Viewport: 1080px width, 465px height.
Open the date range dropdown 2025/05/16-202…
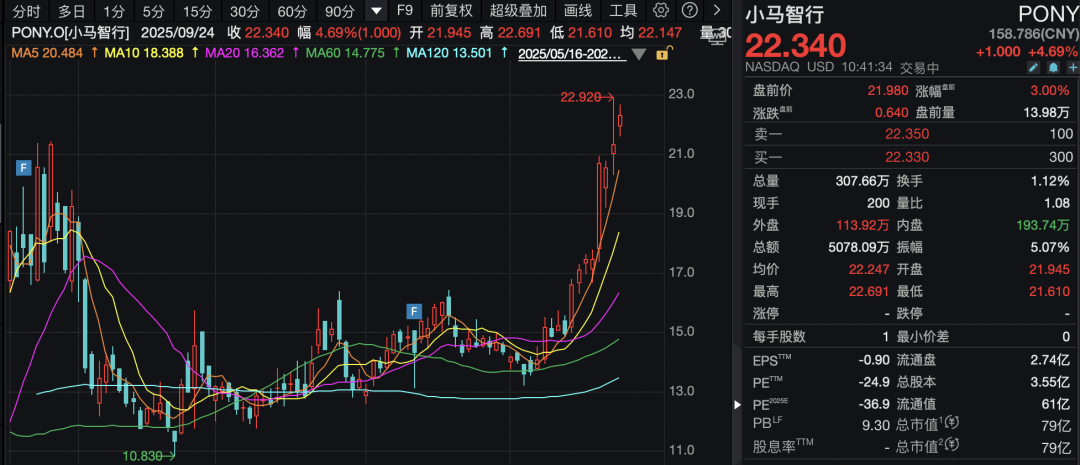[x=572, y=53]
